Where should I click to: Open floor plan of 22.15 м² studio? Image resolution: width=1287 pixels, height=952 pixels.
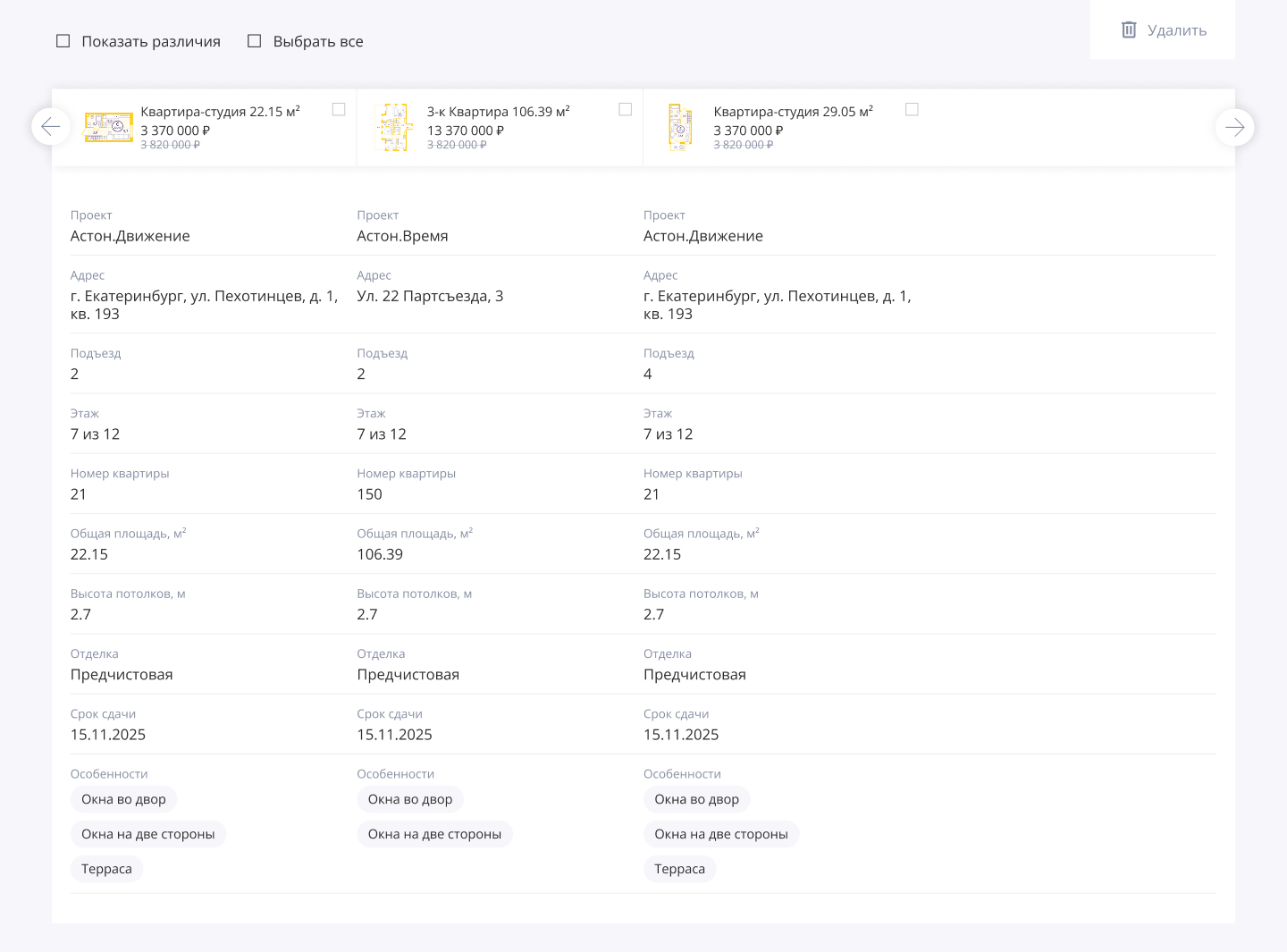tap(108, 127)
